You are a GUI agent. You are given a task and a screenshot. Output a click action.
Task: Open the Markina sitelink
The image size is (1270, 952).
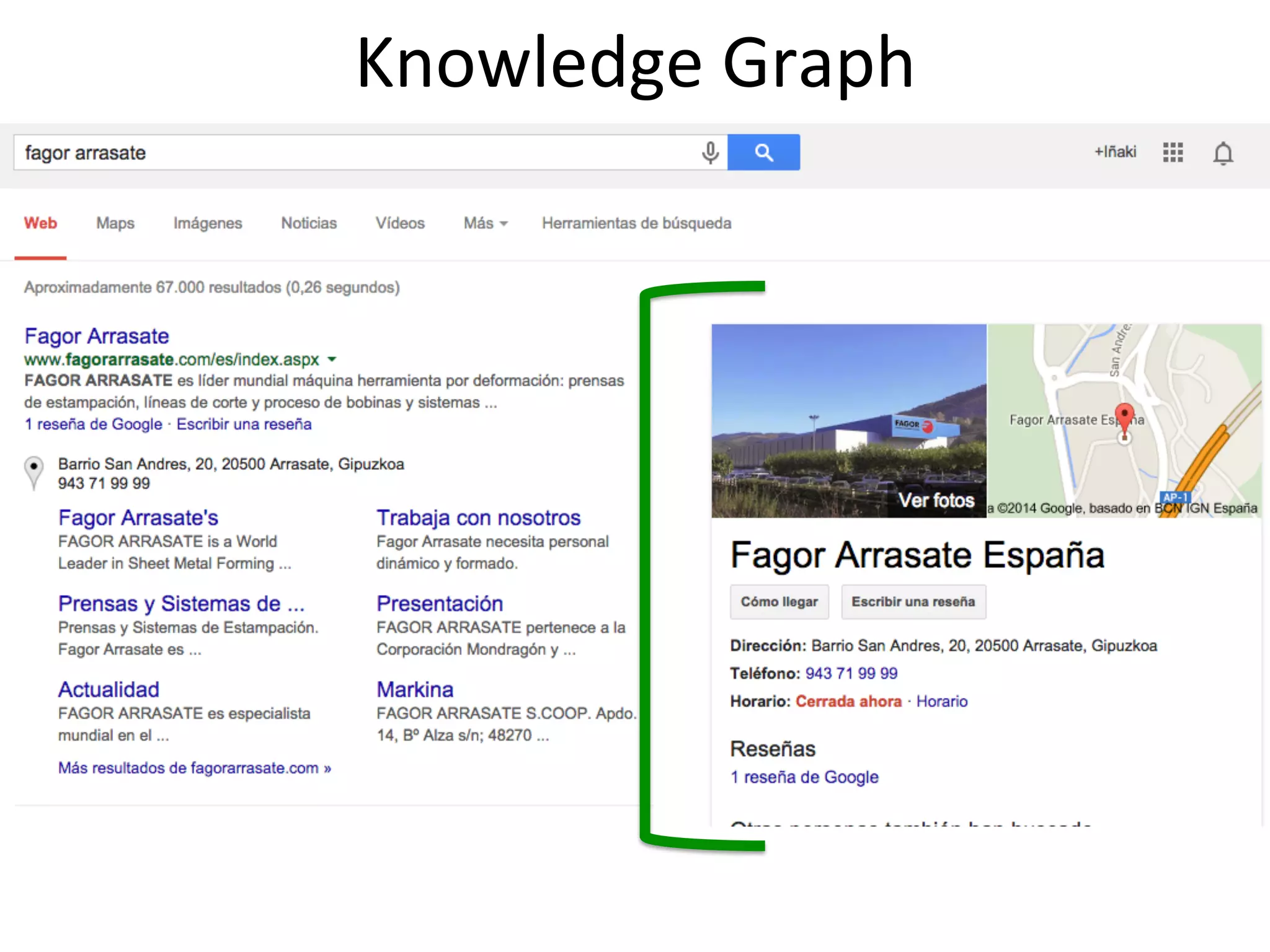point(415,690)
